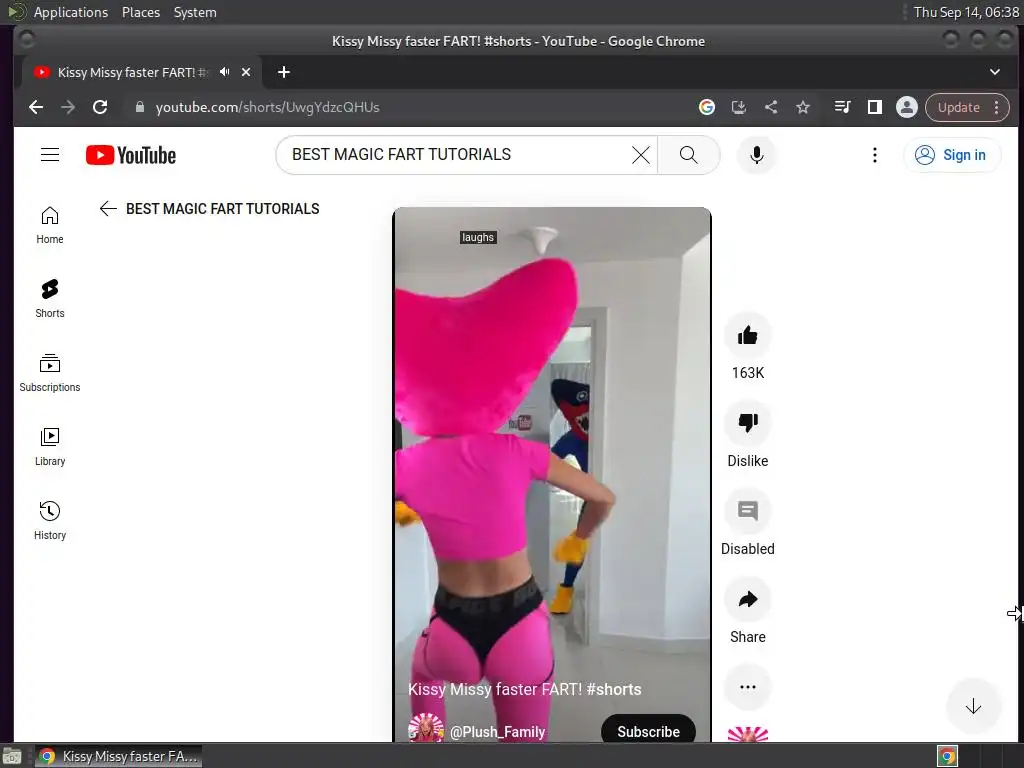Close the Kissy Missy tab
1024x768 pixels.
point(246,72)
